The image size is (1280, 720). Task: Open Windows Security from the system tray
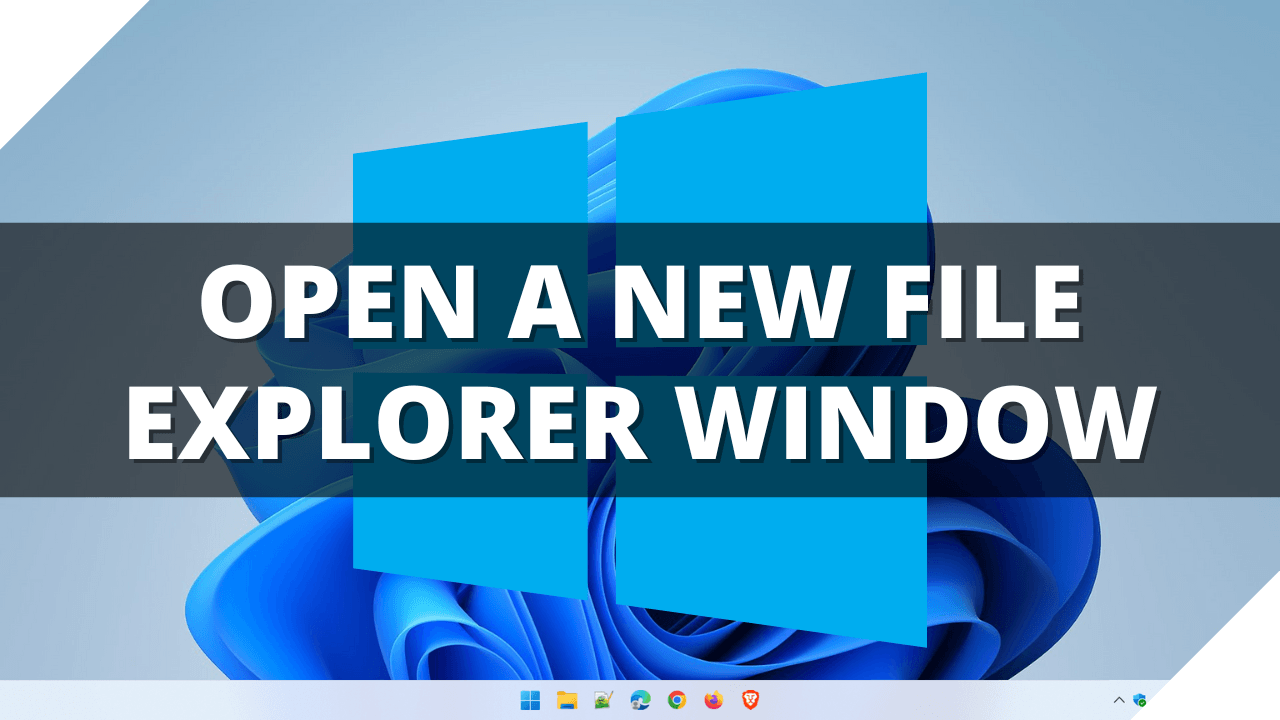(1139, 699)
